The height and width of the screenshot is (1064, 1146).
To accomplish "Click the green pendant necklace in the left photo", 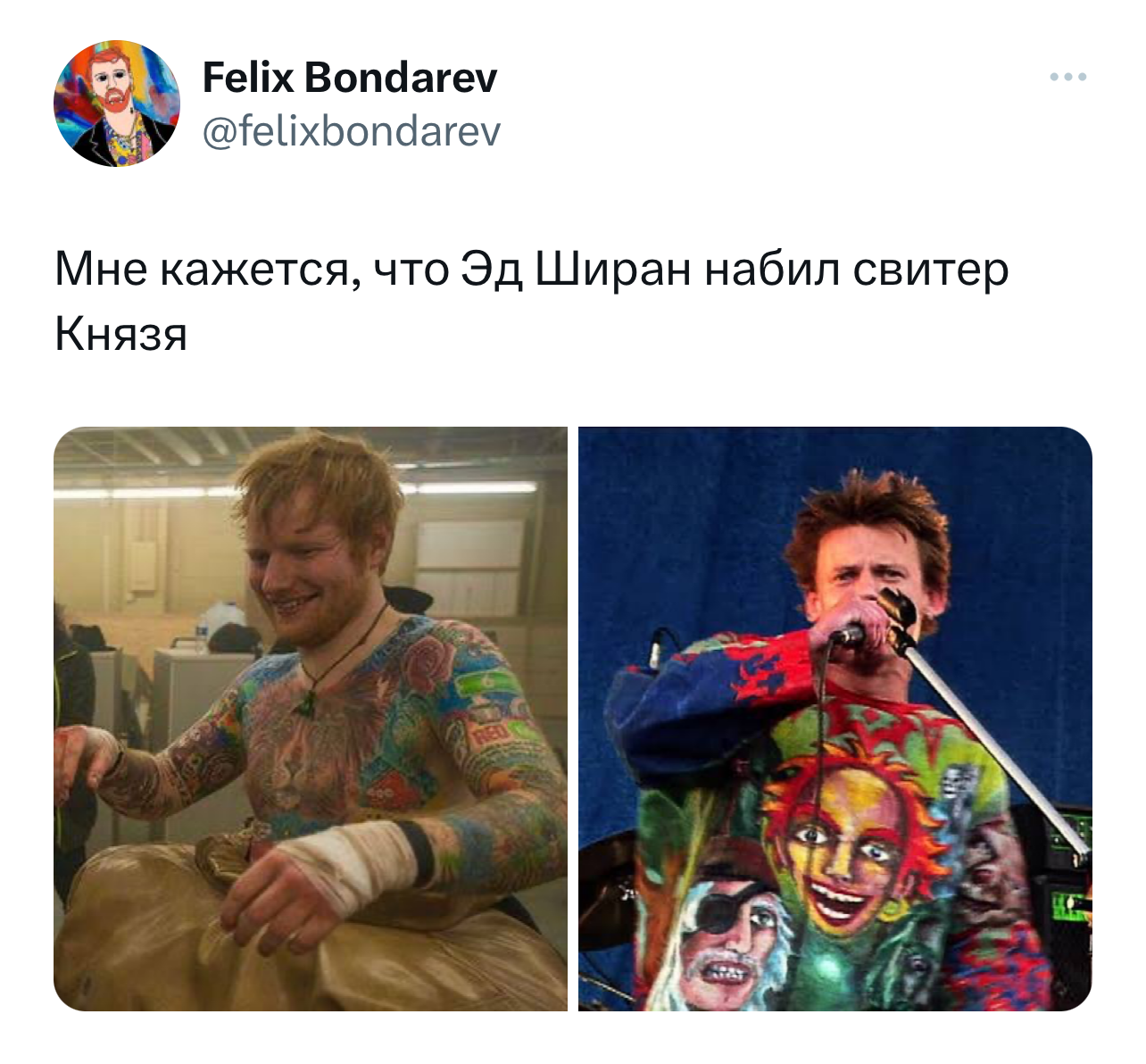I will [307, 702].
